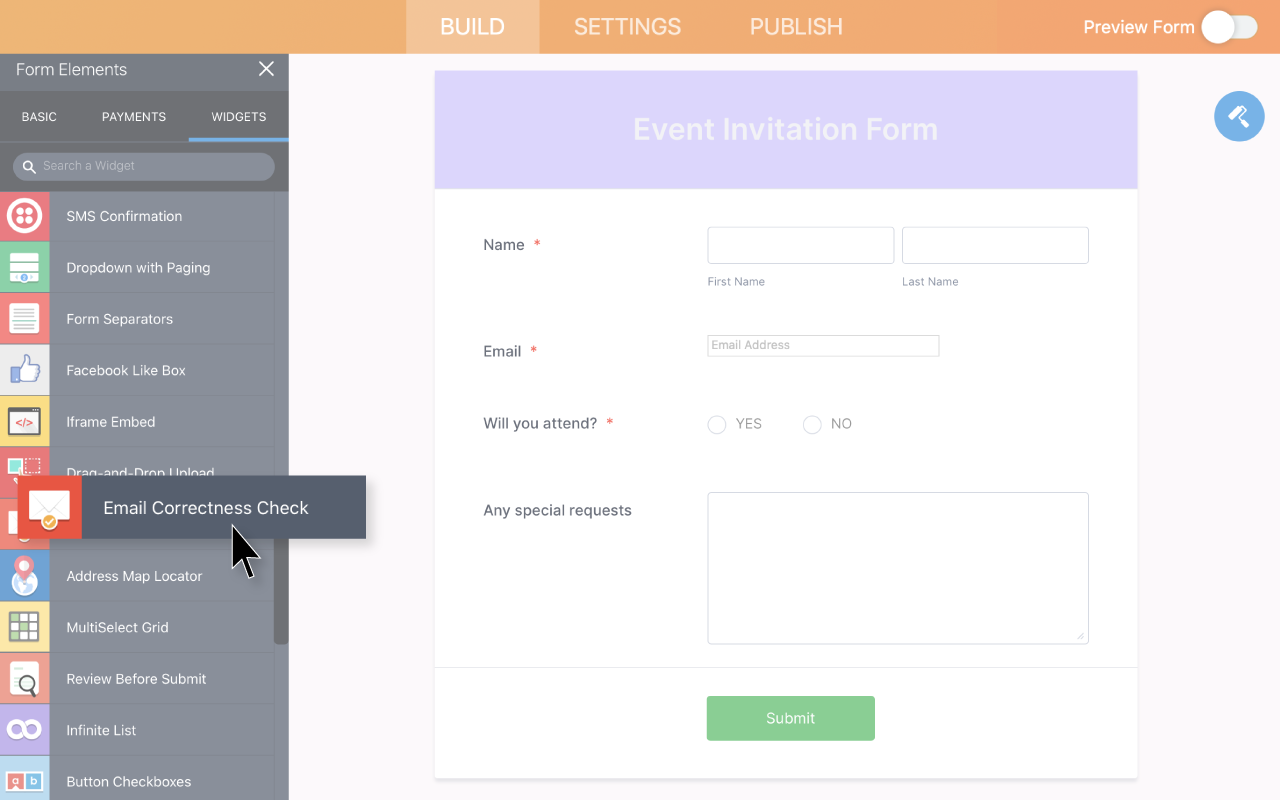
Task: Click the Infinite List widget icon
Action: [24, 730]
